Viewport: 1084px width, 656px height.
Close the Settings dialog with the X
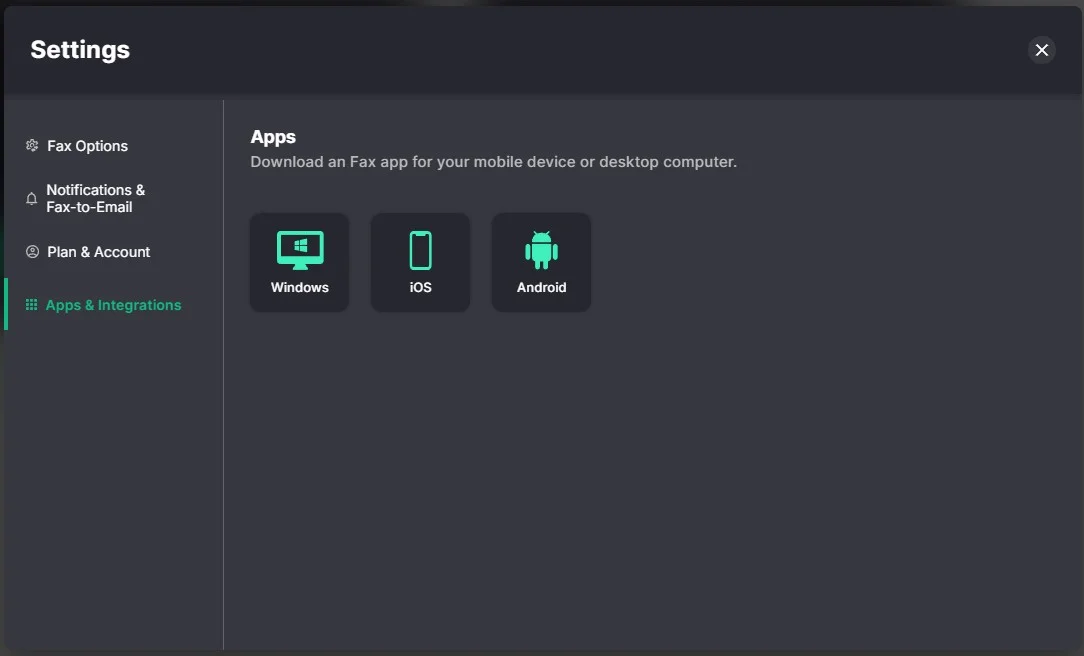point(1042,50)
